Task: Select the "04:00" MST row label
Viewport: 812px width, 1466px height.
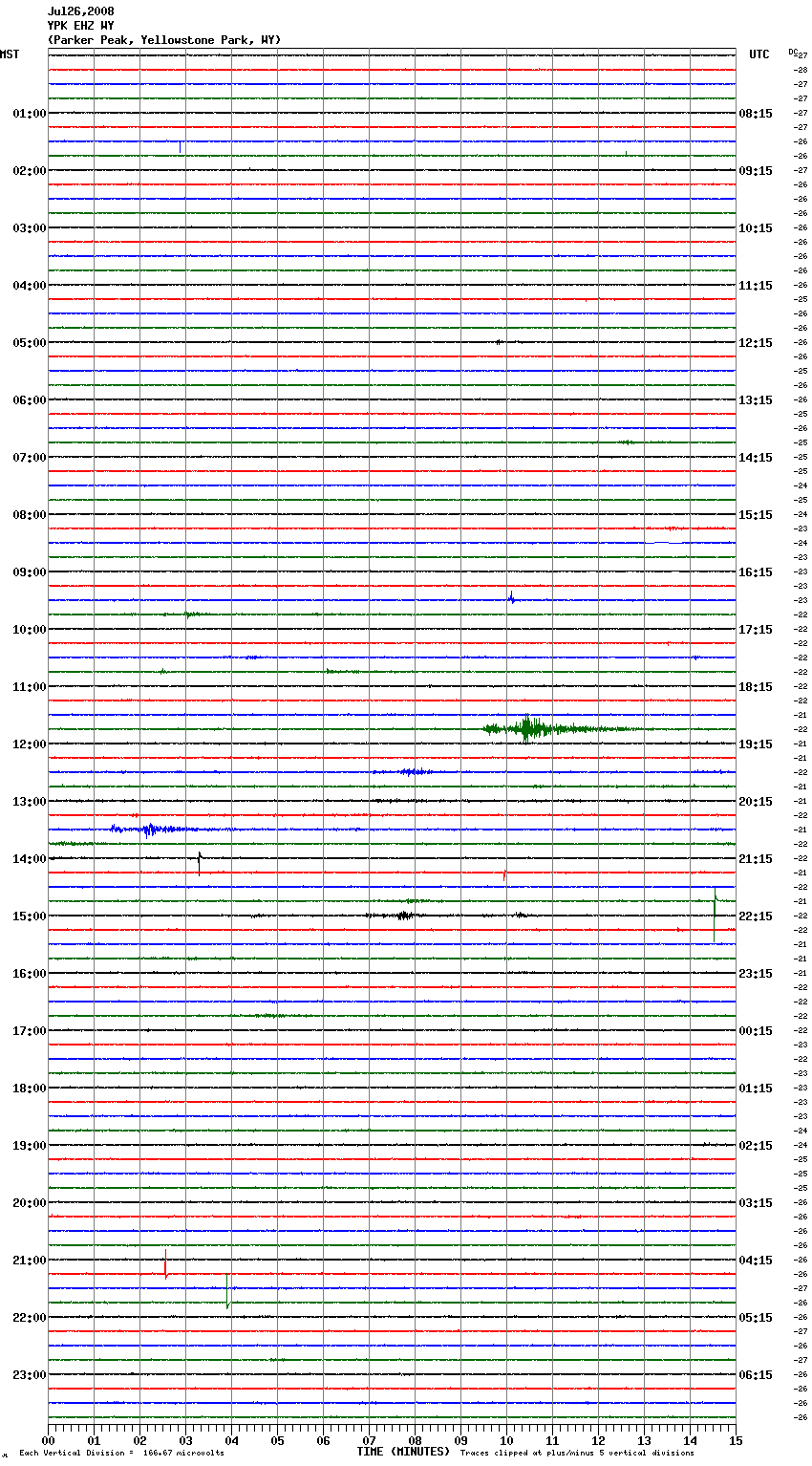Action: (30, 286)
